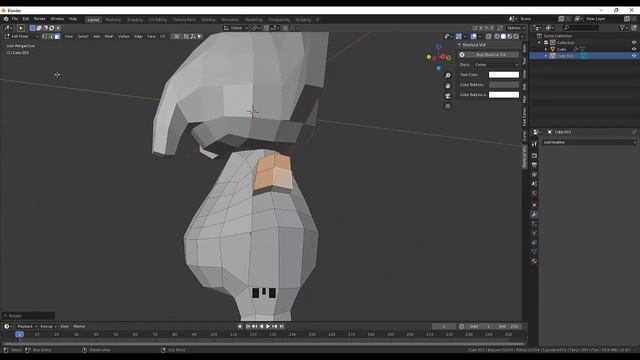This screenshot has width=640, height=360.
Task: Open the Edit menu
Action: tap(26, 19)
